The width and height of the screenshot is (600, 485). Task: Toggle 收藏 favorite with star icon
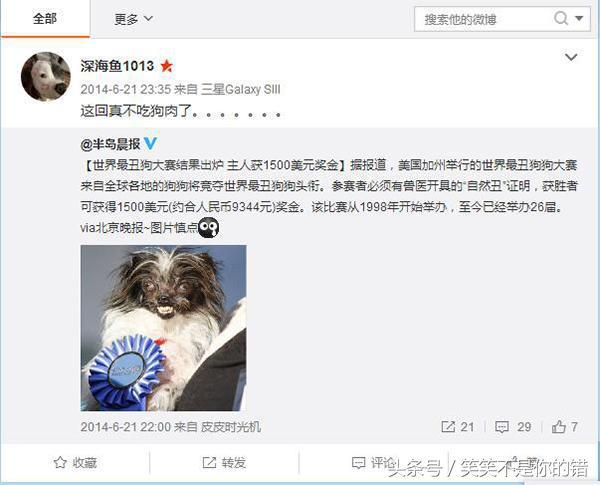pos(75,463)
